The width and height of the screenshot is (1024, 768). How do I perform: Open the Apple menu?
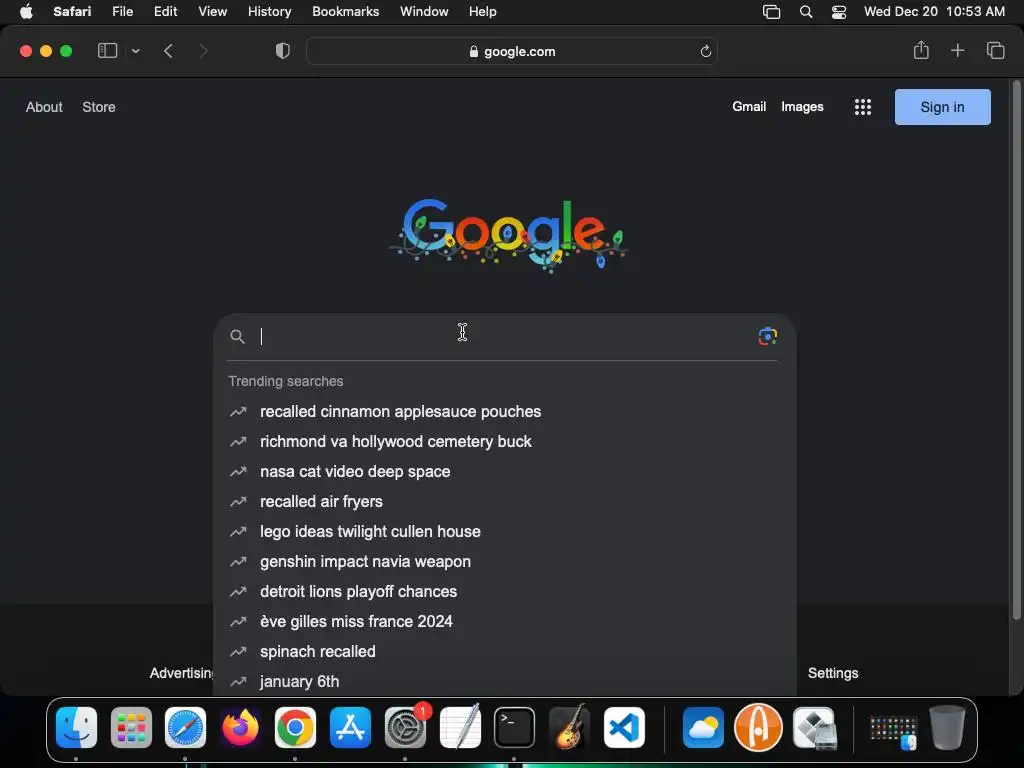26,12
